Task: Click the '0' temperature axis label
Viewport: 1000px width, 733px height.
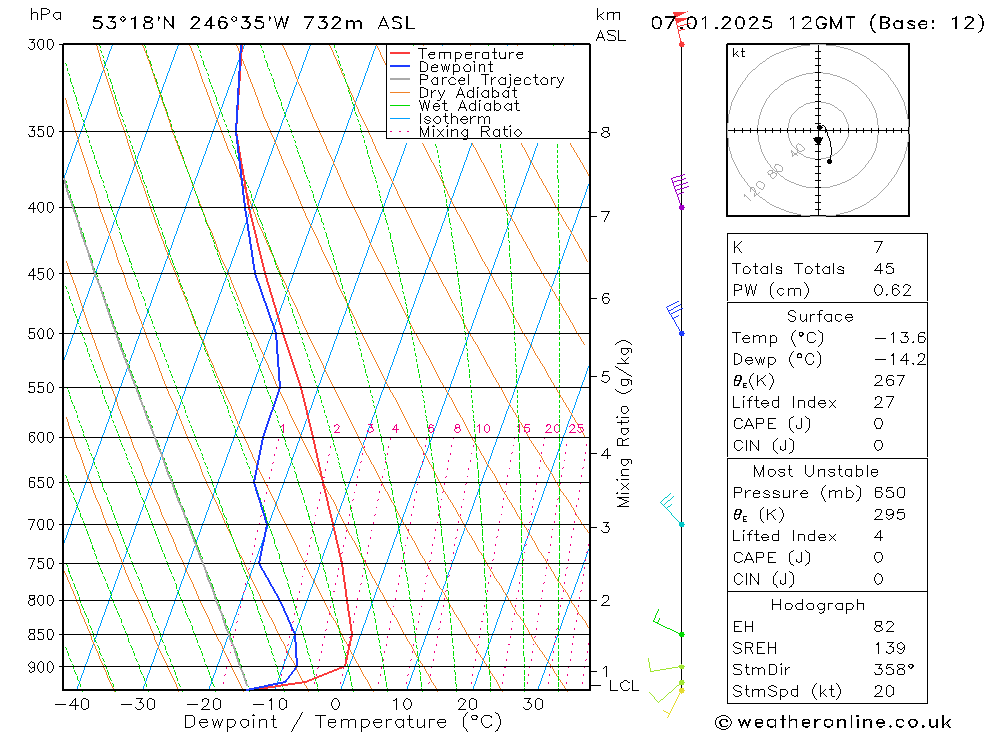Action: [335, 704]
